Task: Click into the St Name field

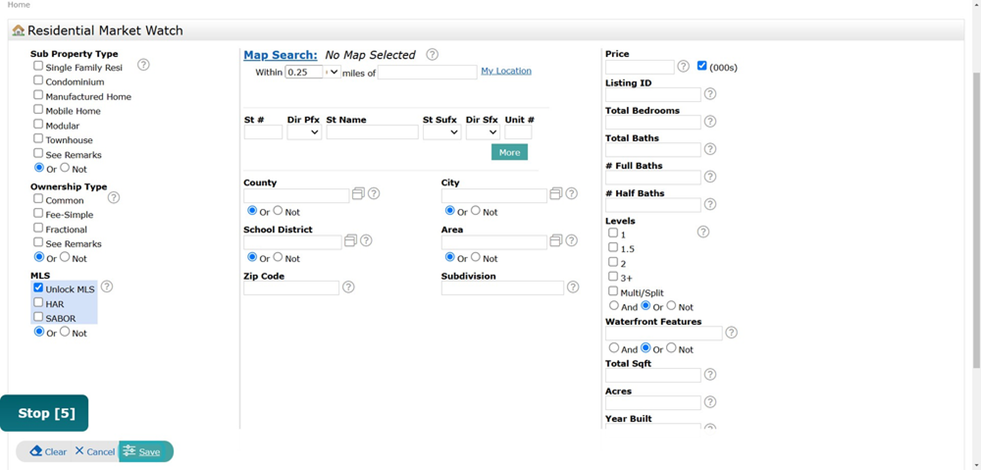Action: 372,132
